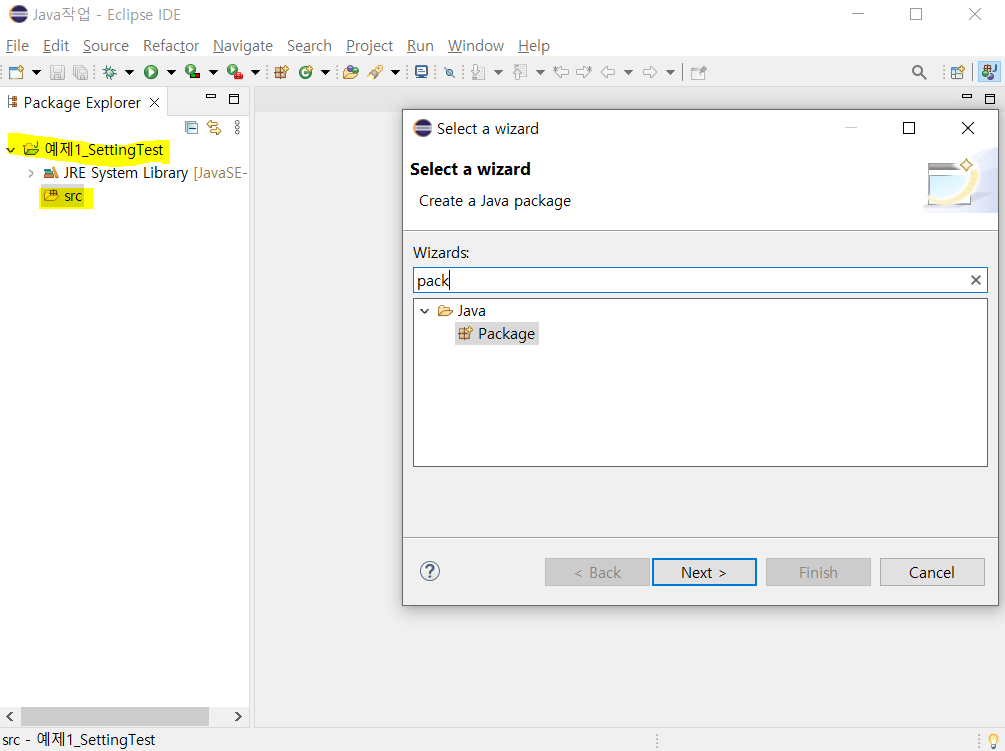Open the External Tools dropdown arrow
Viewport: 1005px width, 751px height.
tap(255, 72)
